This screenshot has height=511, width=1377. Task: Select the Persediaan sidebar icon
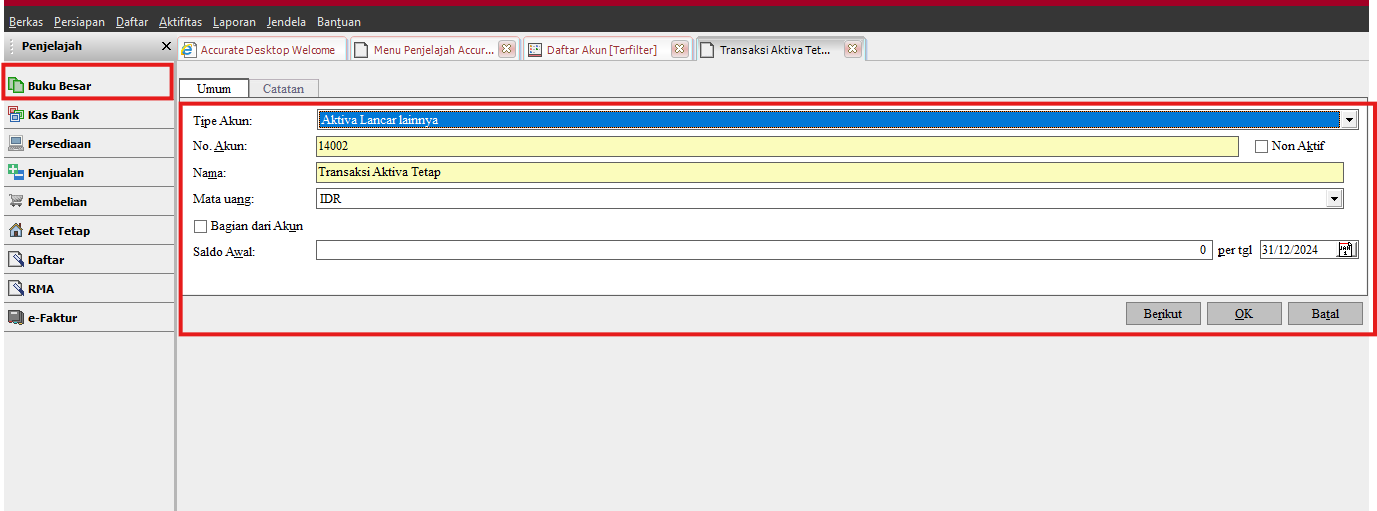(x=16, y=144)
